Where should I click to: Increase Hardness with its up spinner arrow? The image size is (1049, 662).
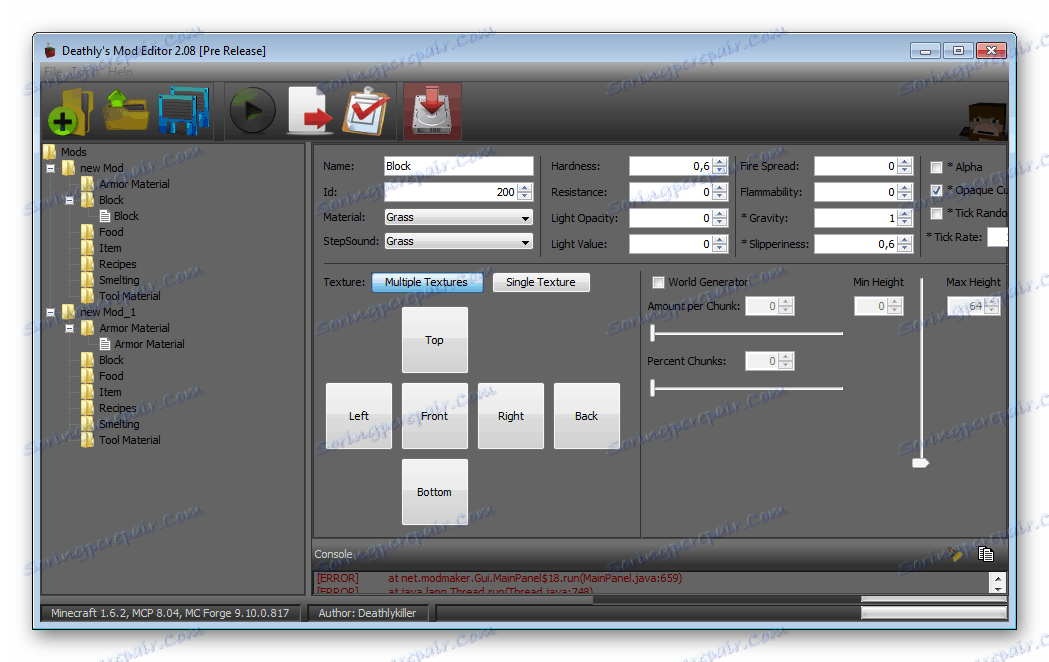tap(719, 162)
